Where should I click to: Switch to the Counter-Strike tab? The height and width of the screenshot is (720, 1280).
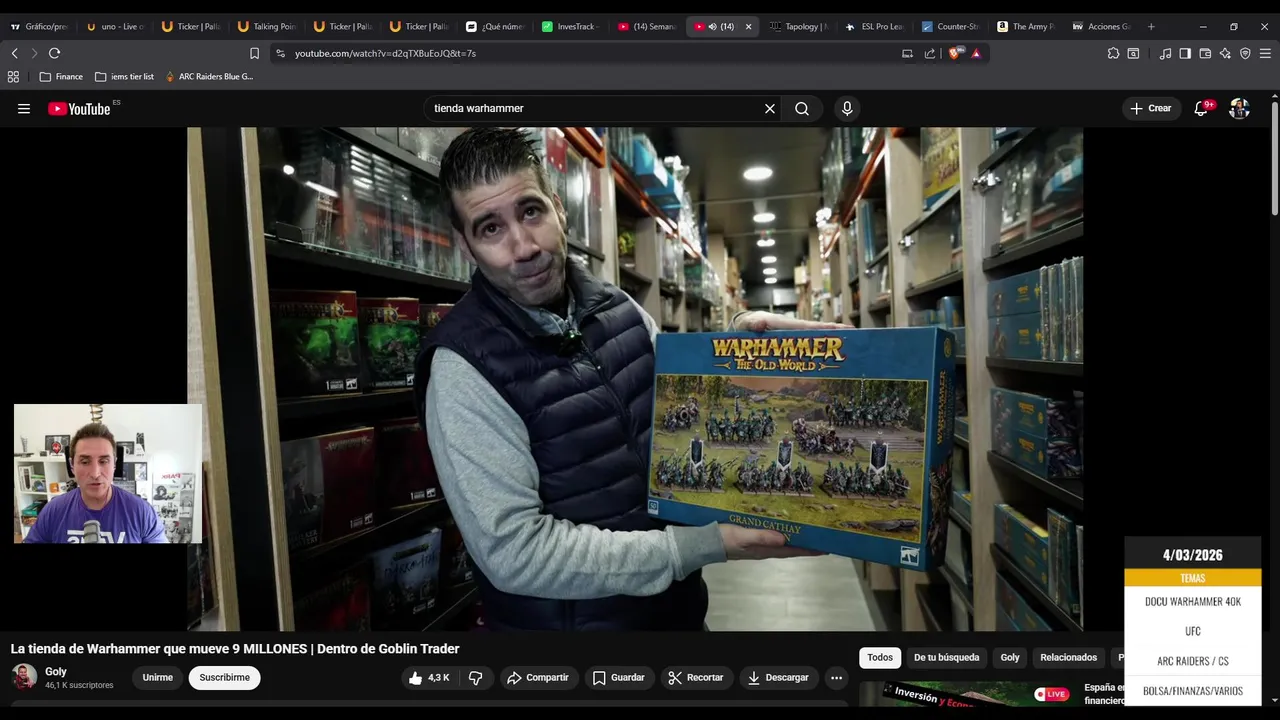pyautogui.click(x=950, y=27)
